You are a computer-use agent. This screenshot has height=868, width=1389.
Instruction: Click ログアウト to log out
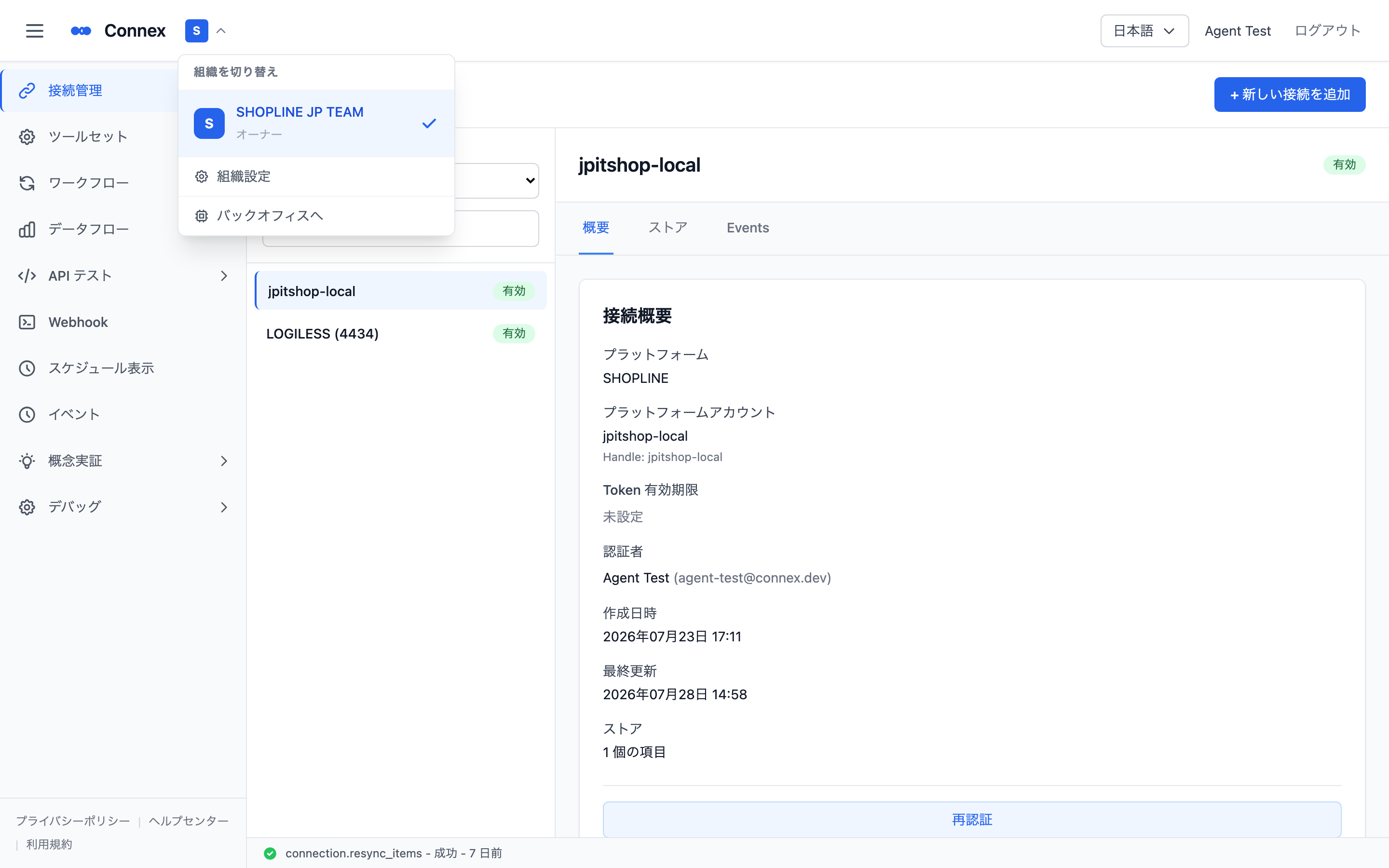pos(1328,31)
